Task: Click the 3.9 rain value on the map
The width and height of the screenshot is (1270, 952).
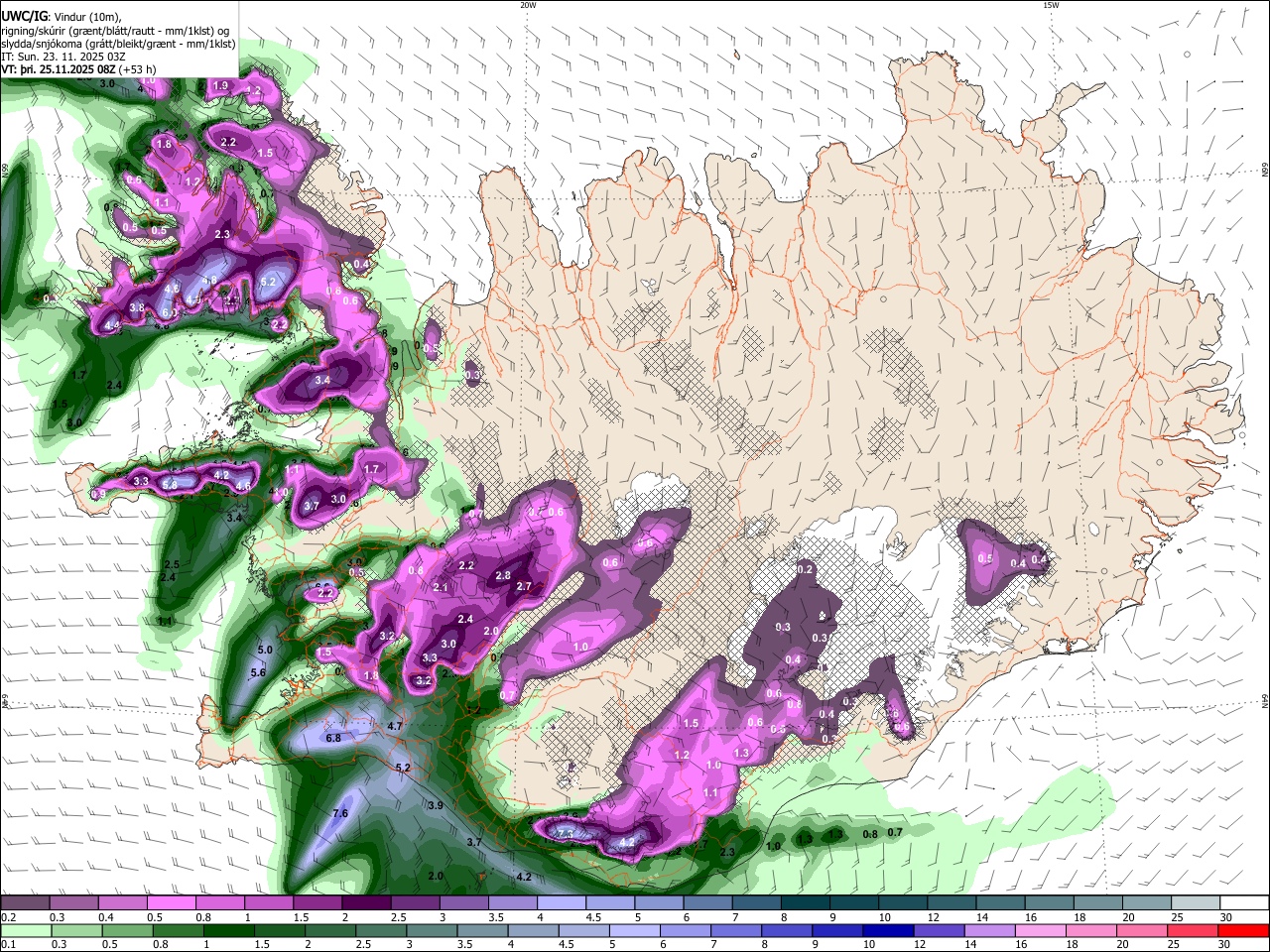Action: 435,805
